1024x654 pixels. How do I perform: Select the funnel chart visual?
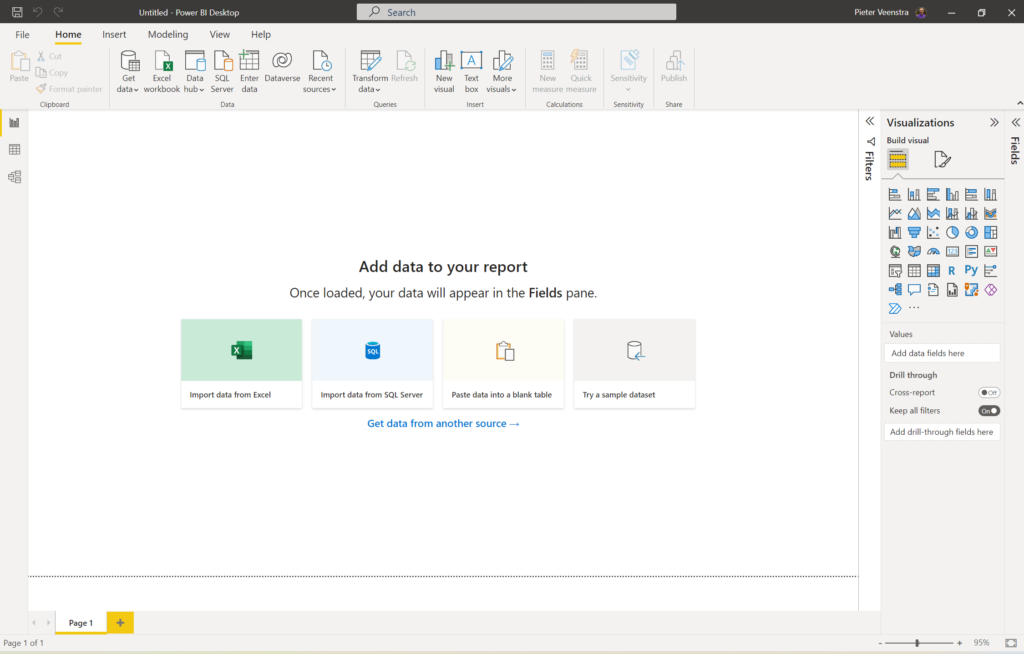click(x=914, y=232)
